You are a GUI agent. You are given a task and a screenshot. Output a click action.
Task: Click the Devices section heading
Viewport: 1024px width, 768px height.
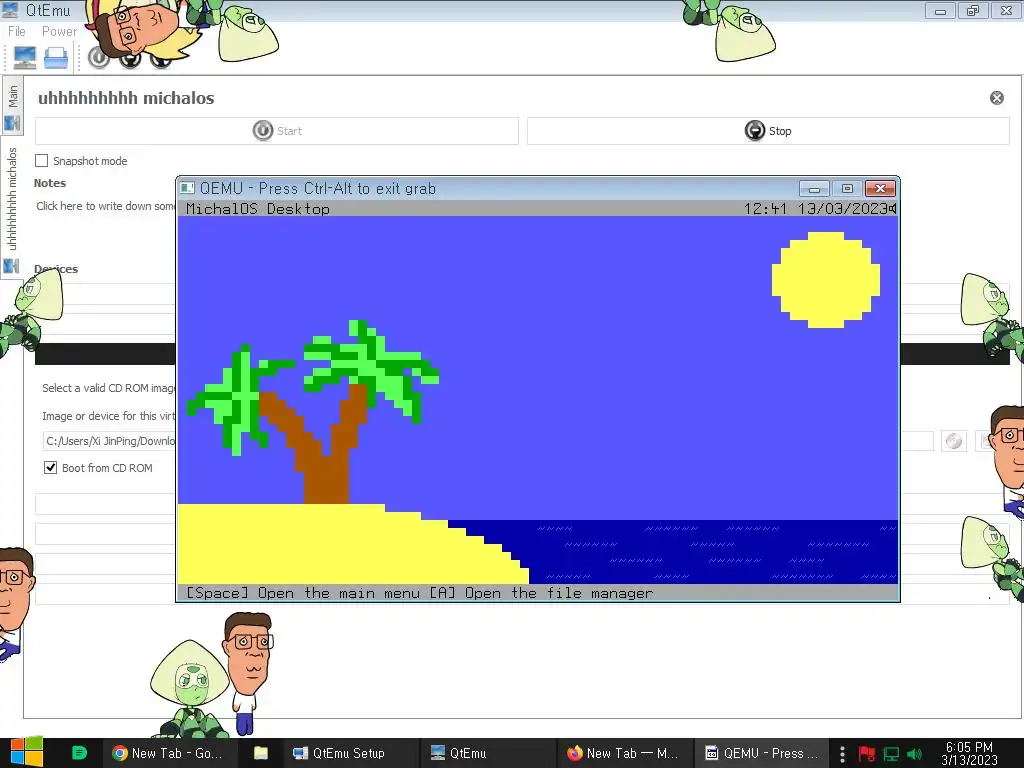(56, 268)
